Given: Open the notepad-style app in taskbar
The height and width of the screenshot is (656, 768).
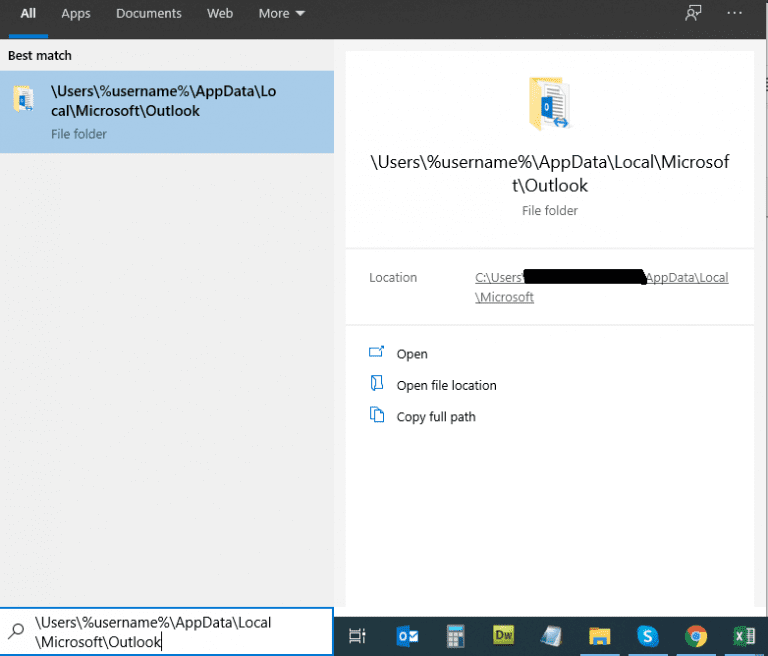Looking at the screenshot, I should 551,636.
